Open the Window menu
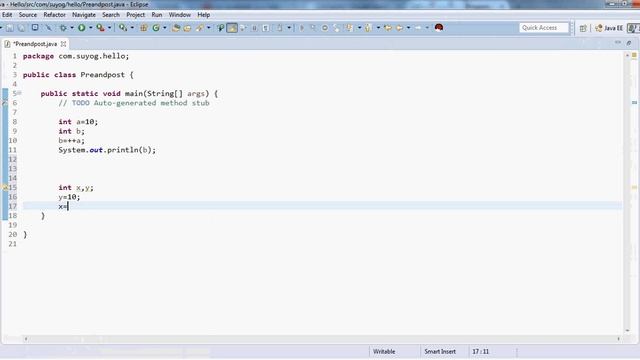The width and height of the screenshot is (640, 360). click(180, 15)
